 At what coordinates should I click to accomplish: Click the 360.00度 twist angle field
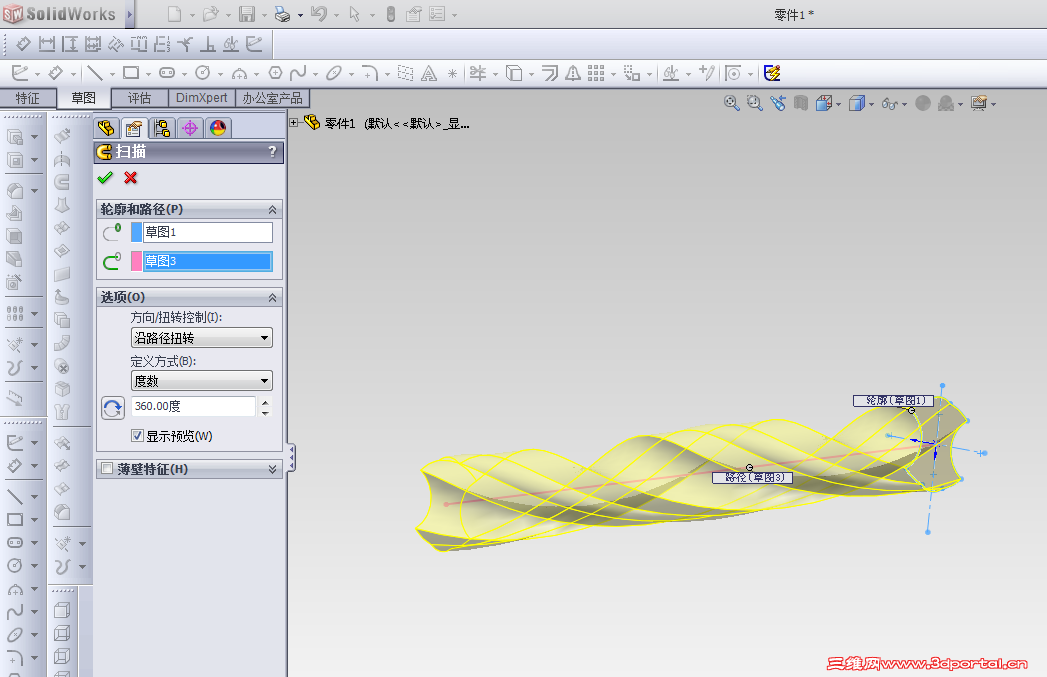coord(194,406)
